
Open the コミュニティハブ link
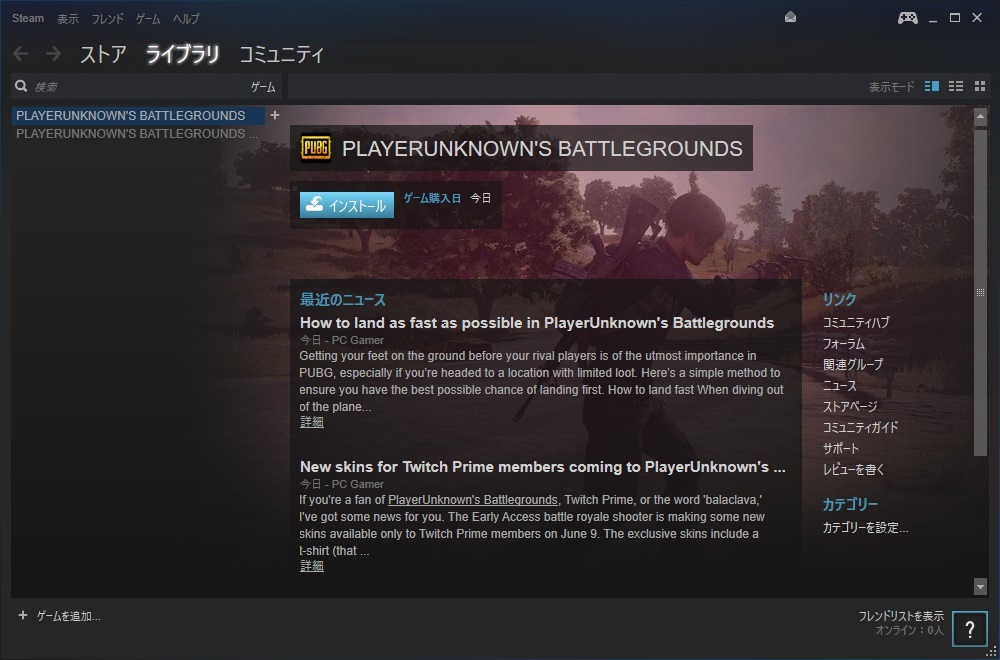point(856,323)
